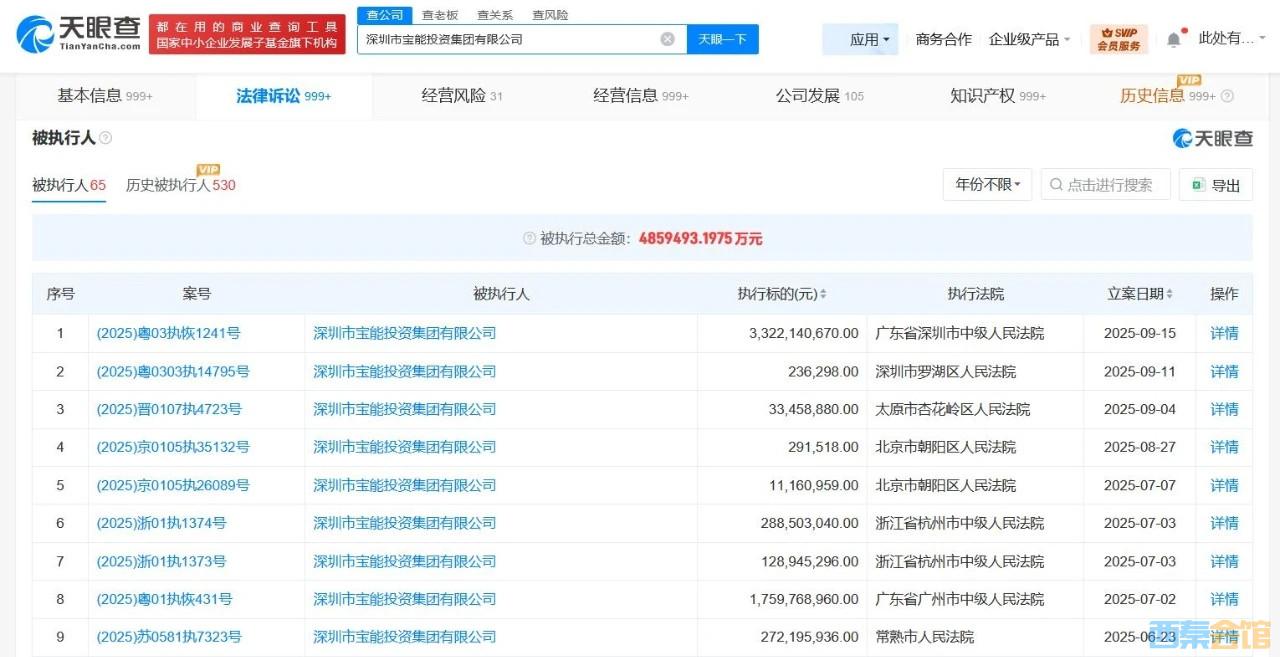Open case (2025)晋0107执4723号
This screenshot has height=657, width=1280.
click(x=169, y=409)
